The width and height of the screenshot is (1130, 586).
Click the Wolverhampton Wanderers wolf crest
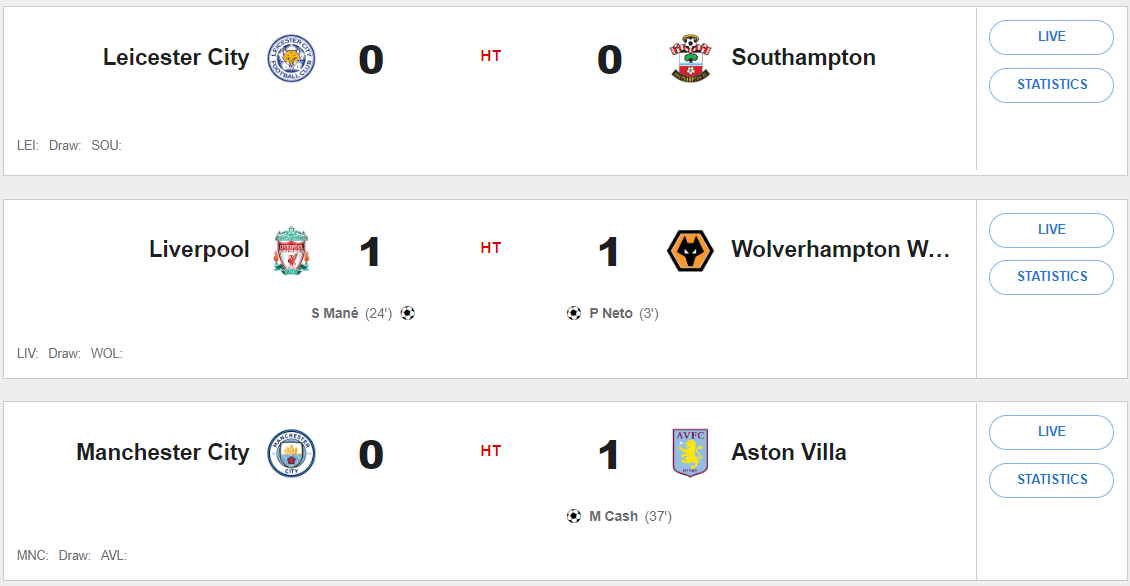click(690, 250)
